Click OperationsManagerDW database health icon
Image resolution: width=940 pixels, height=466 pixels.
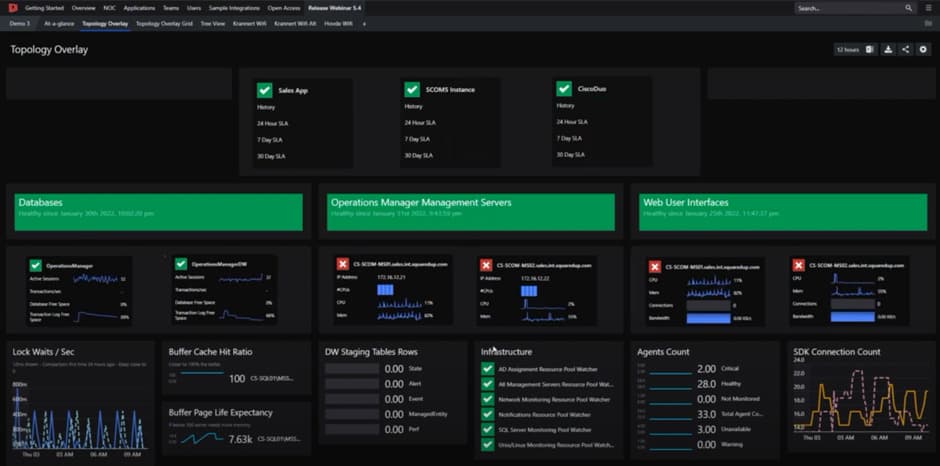[181, 264]
